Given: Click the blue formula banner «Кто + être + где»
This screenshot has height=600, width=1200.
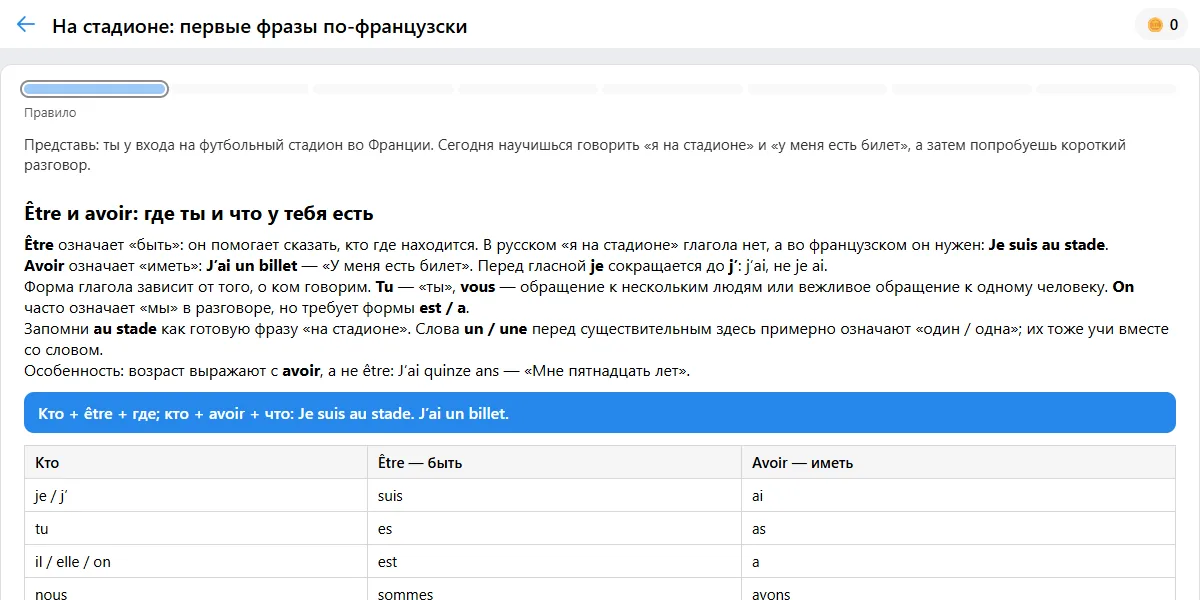Looking at the screenshot, I should (600, 413).
